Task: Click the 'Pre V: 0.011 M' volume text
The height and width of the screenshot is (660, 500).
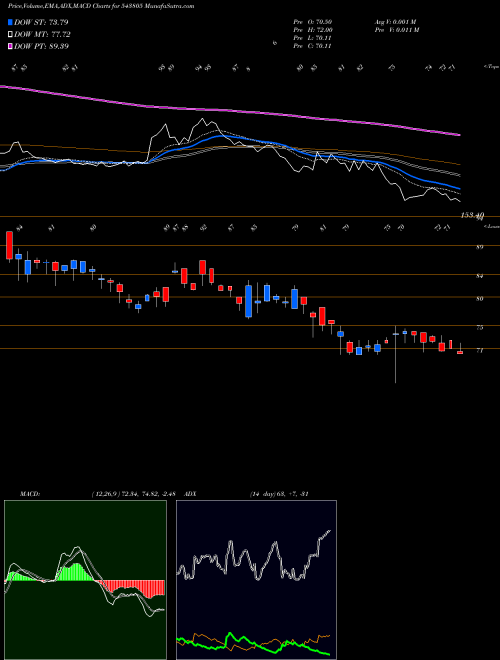Action: coord(396,30)
